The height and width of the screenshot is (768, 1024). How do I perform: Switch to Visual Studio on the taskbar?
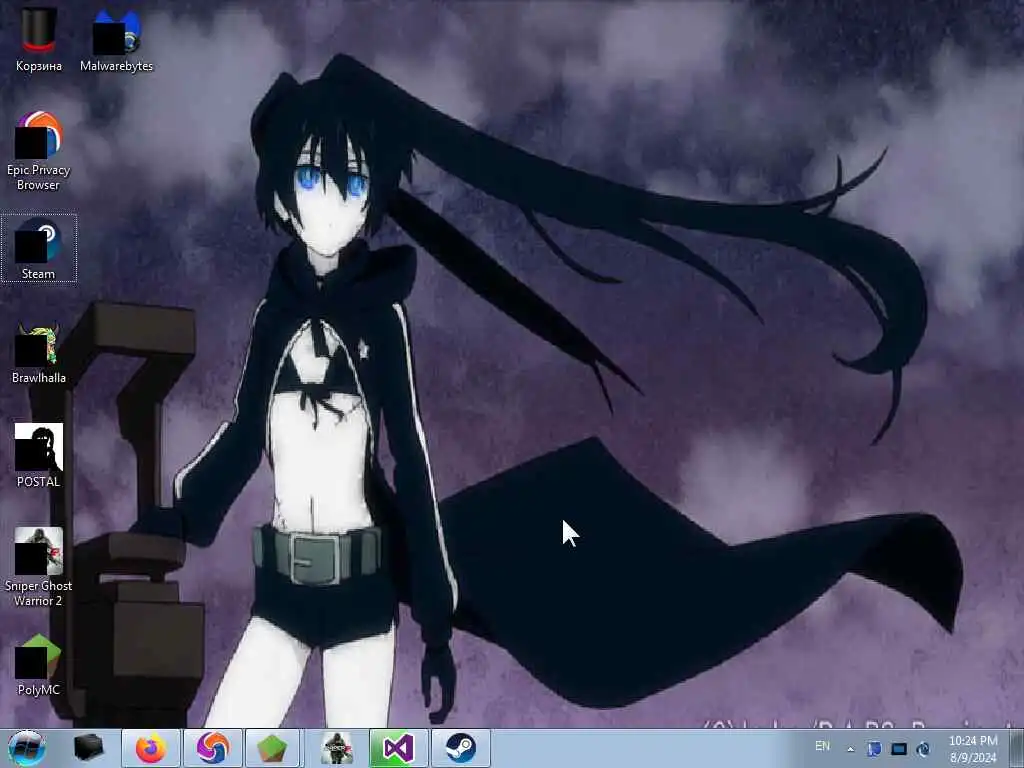[398, 748]
